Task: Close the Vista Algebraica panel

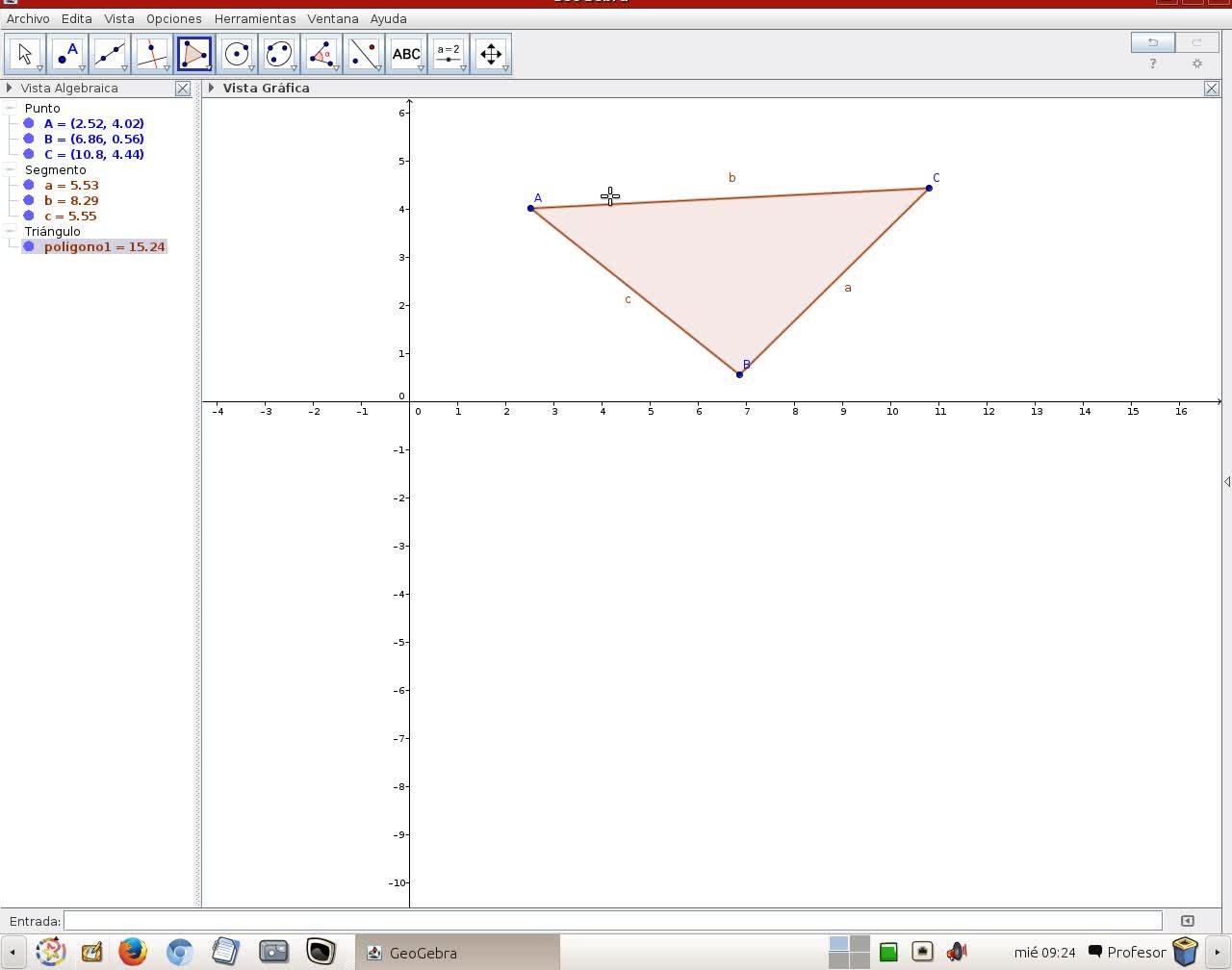Action: (182, 89)
